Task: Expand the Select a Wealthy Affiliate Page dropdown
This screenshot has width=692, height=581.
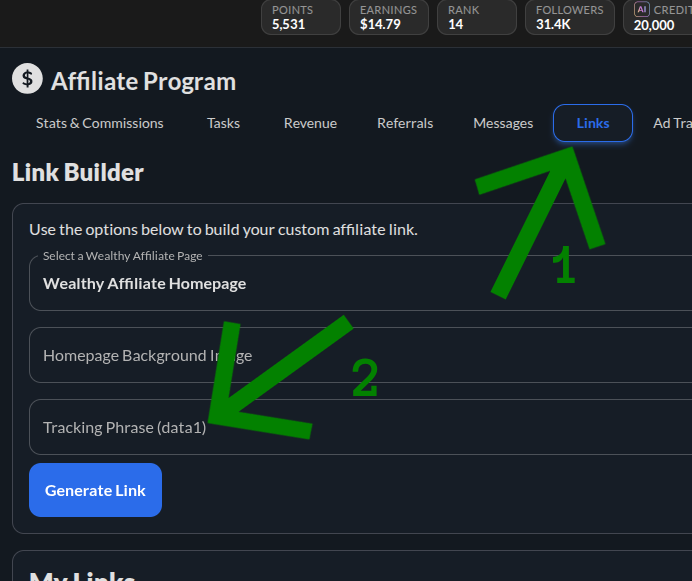Action: (360, 283)
